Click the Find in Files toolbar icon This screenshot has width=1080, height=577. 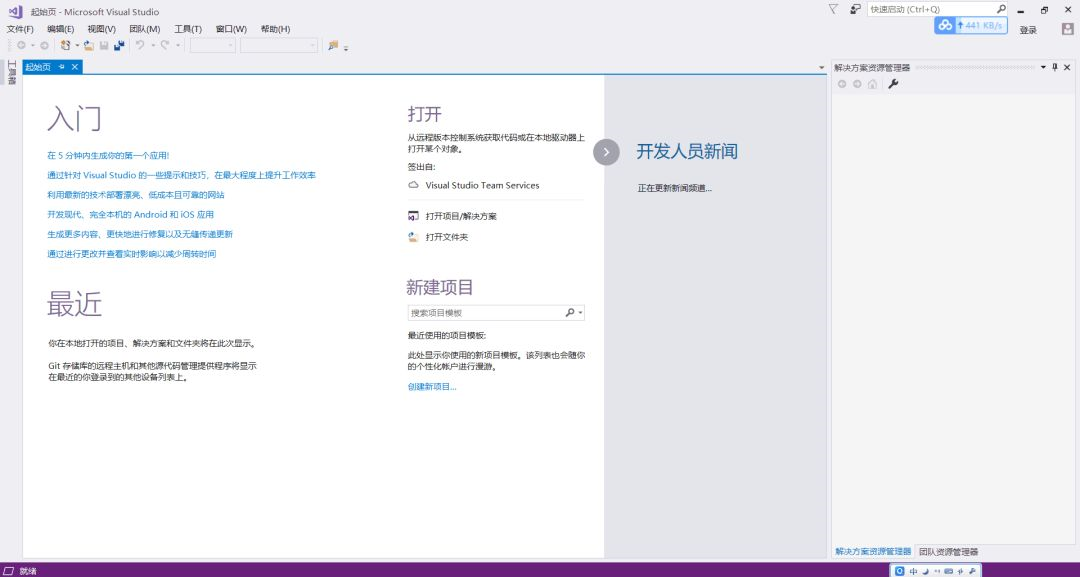point(333,45)
